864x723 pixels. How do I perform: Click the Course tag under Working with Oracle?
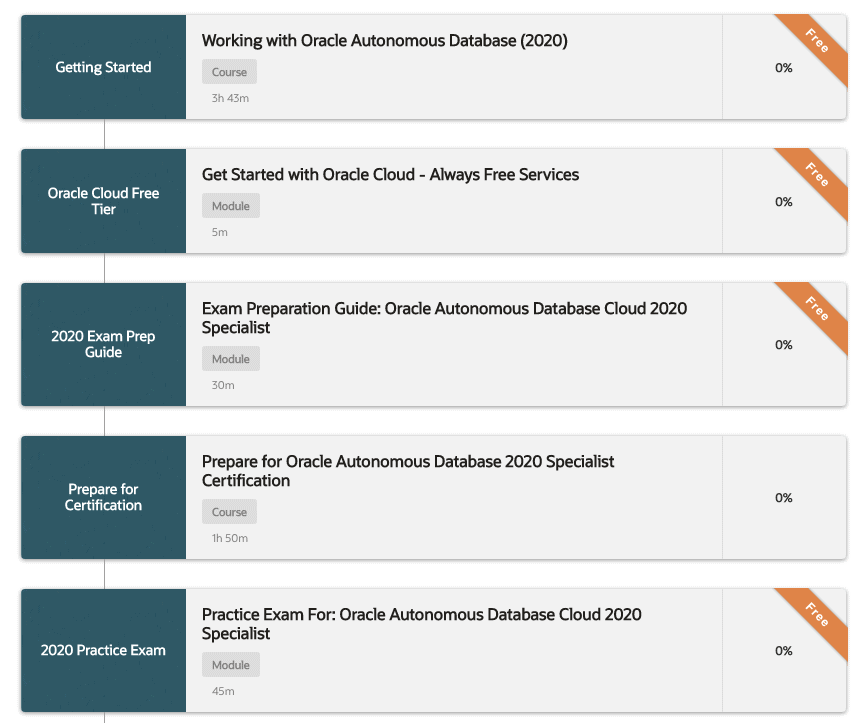tap(229, 72)
